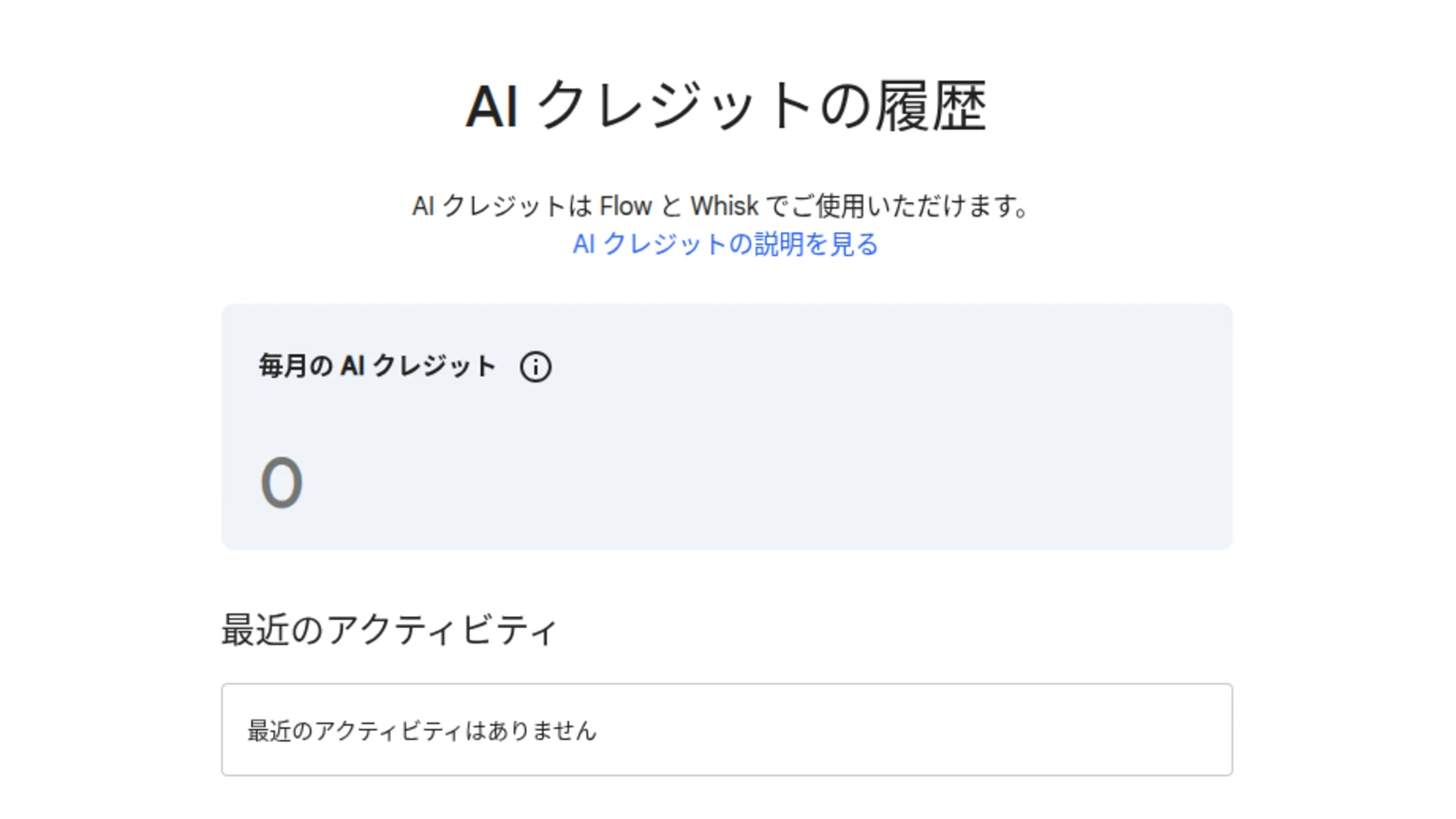Open the AI クレジットの説明を見る link

click(725, 244)
